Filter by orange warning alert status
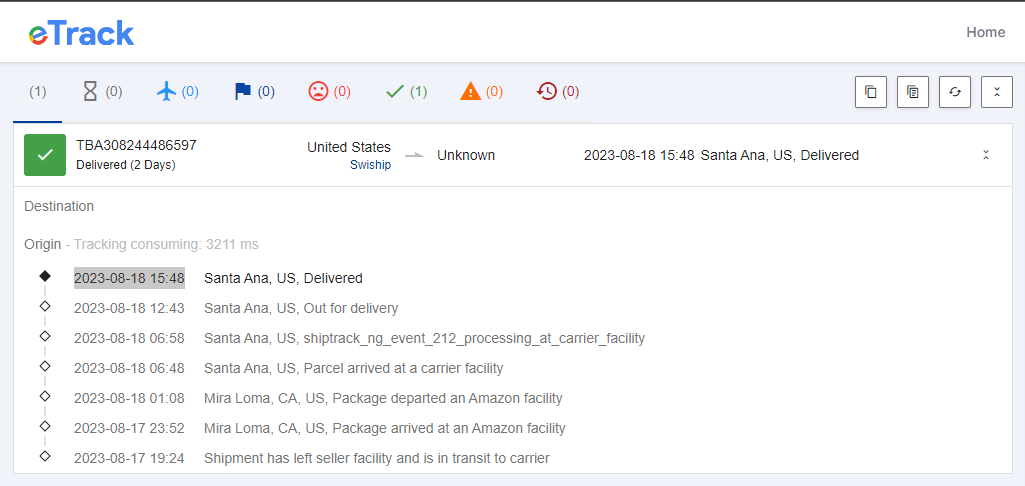 [x=482, y=92]
